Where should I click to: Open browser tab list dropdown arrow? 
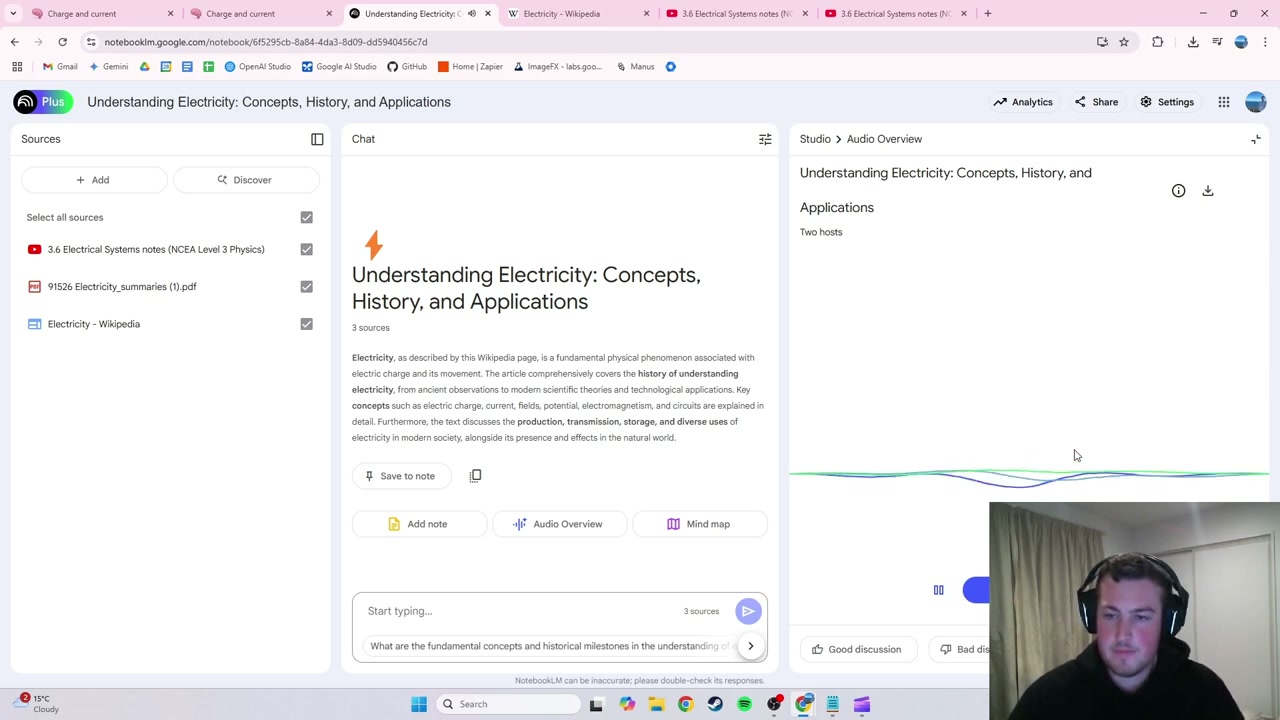(13, 13)
